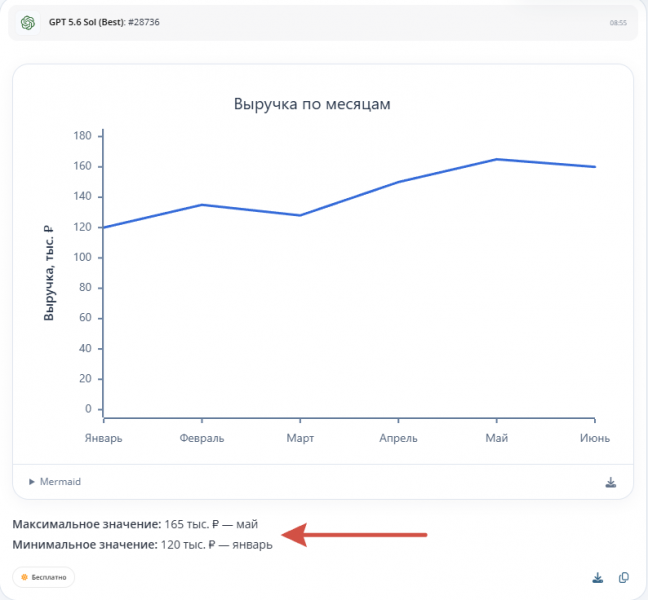Image resolution: width=648 pixels, height=600 pixels.
Task: Click the model name GPT 5.6 Sol (Best)
Action: (x=87, y=22)
